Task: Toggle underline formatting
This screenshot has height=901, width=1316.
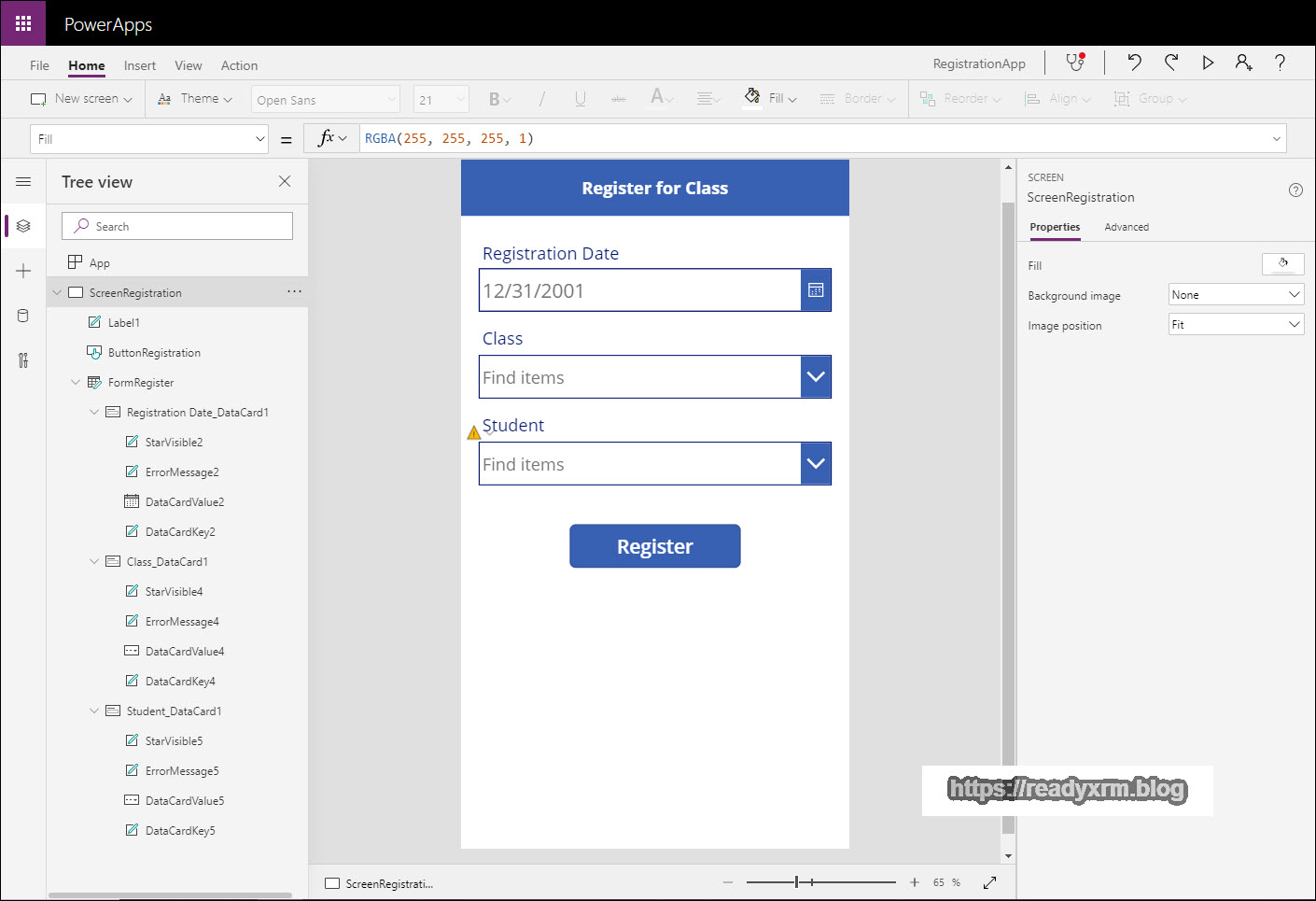Action: pyautogui.click(x=580, y=98)
